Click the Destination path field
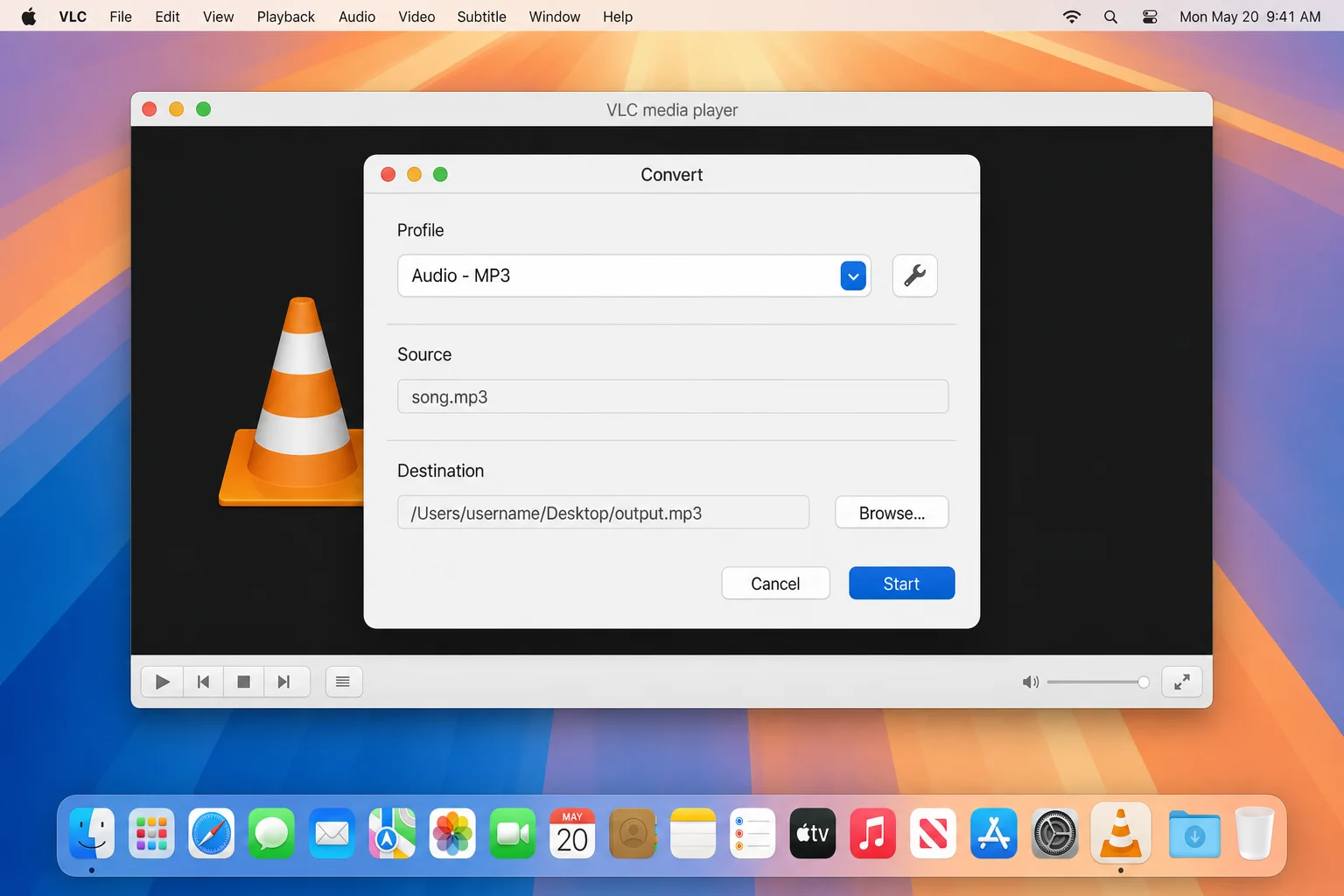Image resolution: width=1344 pixels, height=896 pixels. (603, 513)
